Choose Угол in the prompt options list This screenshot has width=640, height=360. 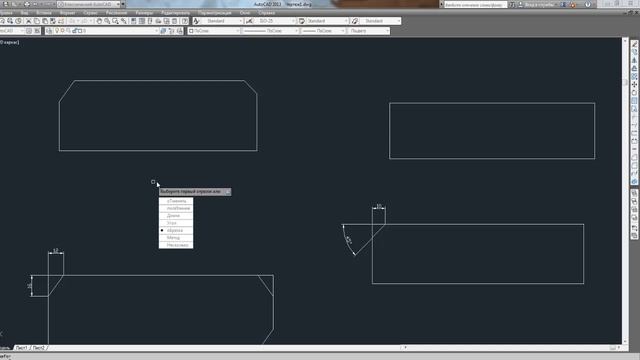pyautogui.click(x=176, y=223)
